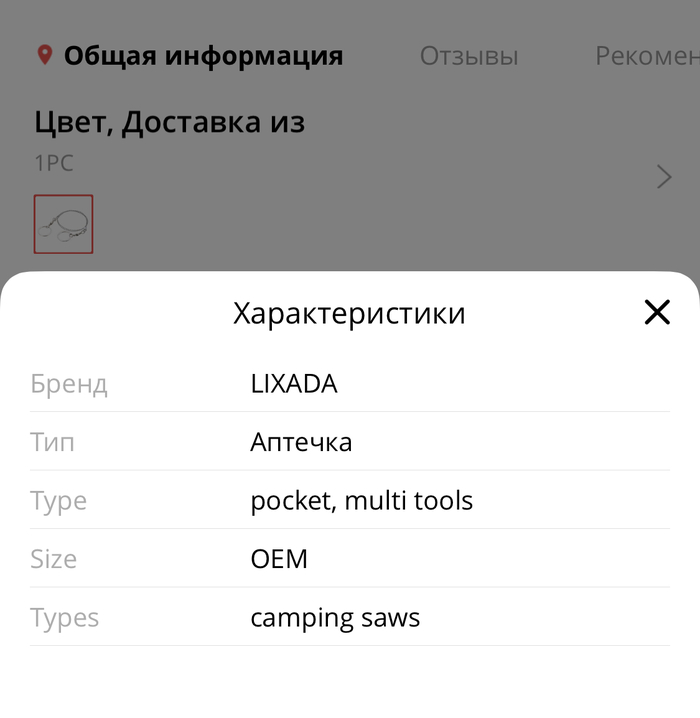Tap the Size row label
Screen dimensions: 700x718
click(53, 558)
